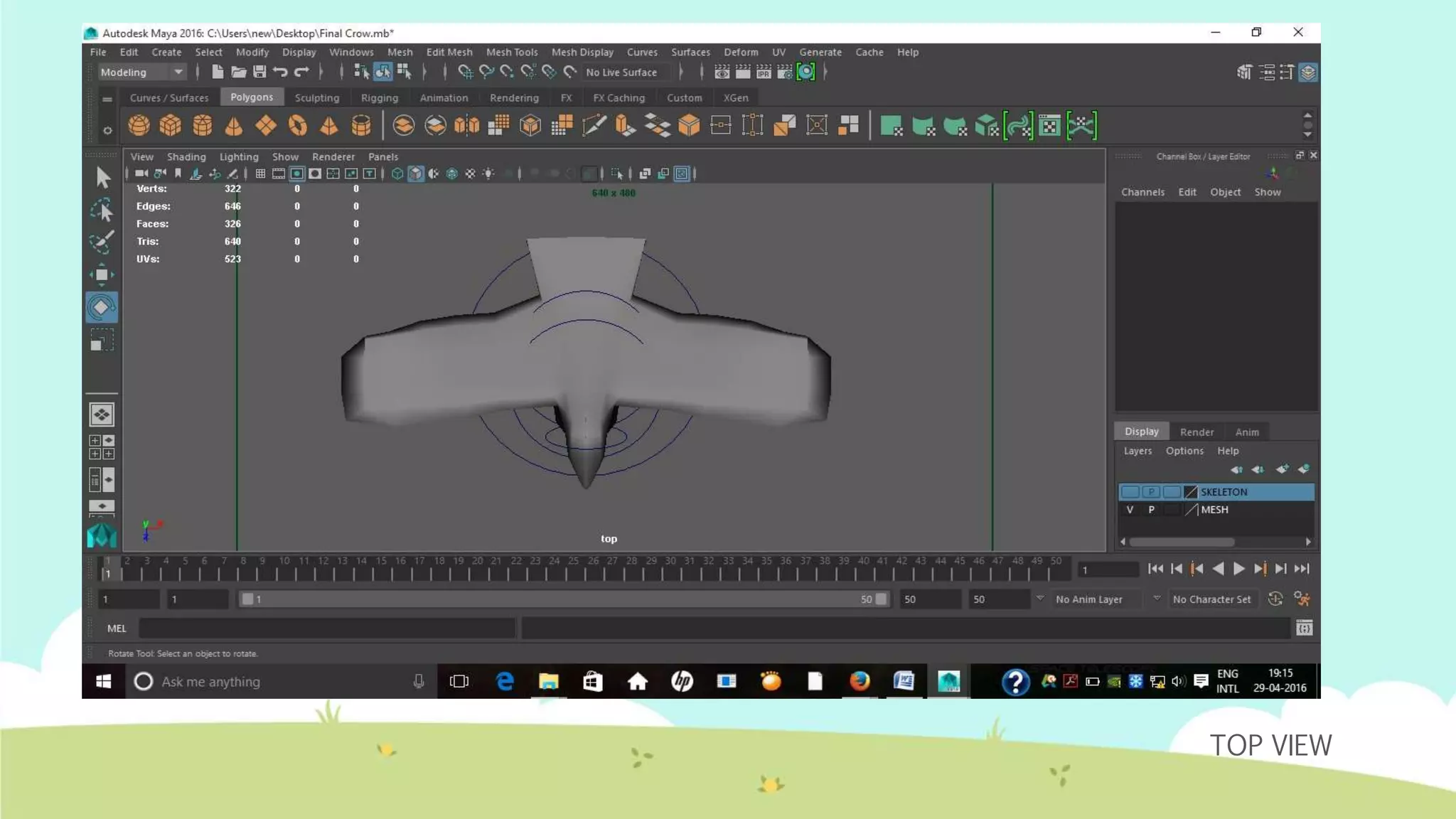Click the Save Scene icon
The height and width of the screenshot is (819, 1456).
[259, 72]
